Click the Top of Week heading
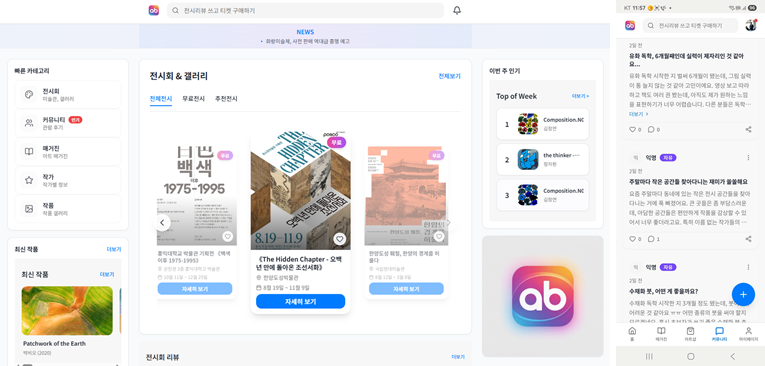The width and height of the screenshot is (765, 366). click(x=516, y=96)
